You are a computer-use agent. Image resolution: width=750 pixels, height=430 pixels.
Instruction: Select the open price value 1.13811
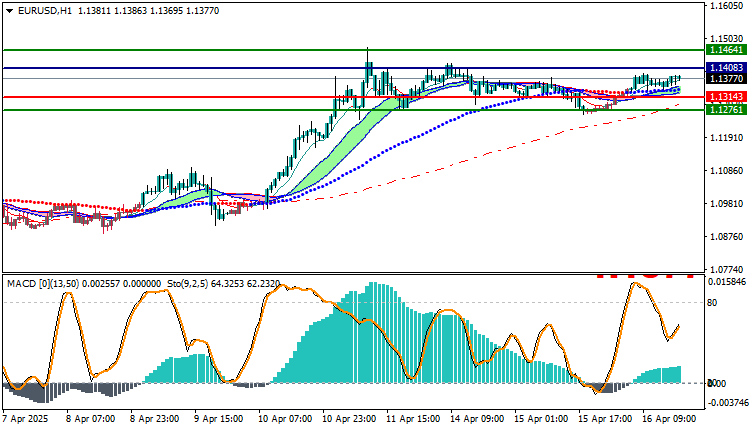94,11
